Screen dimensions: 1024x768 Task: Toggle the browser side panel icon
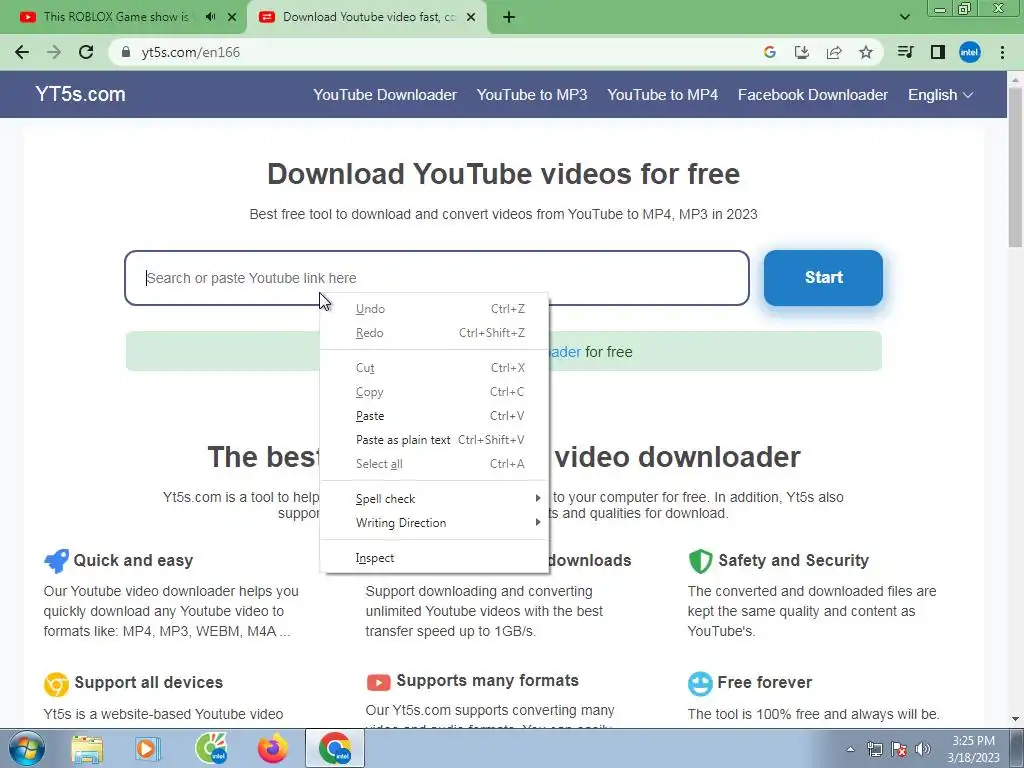tap(938, 52)
